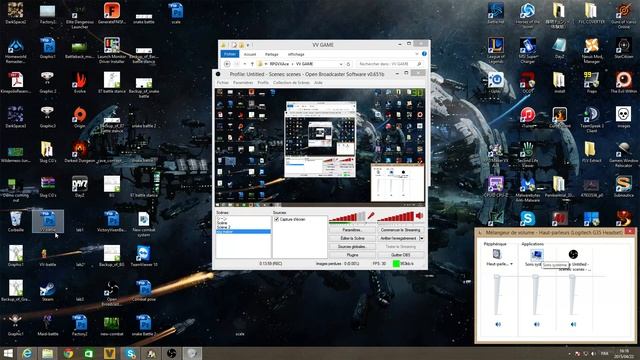Click Commencer le Streaming
640x360 pixels.
(x=400, y=230)
